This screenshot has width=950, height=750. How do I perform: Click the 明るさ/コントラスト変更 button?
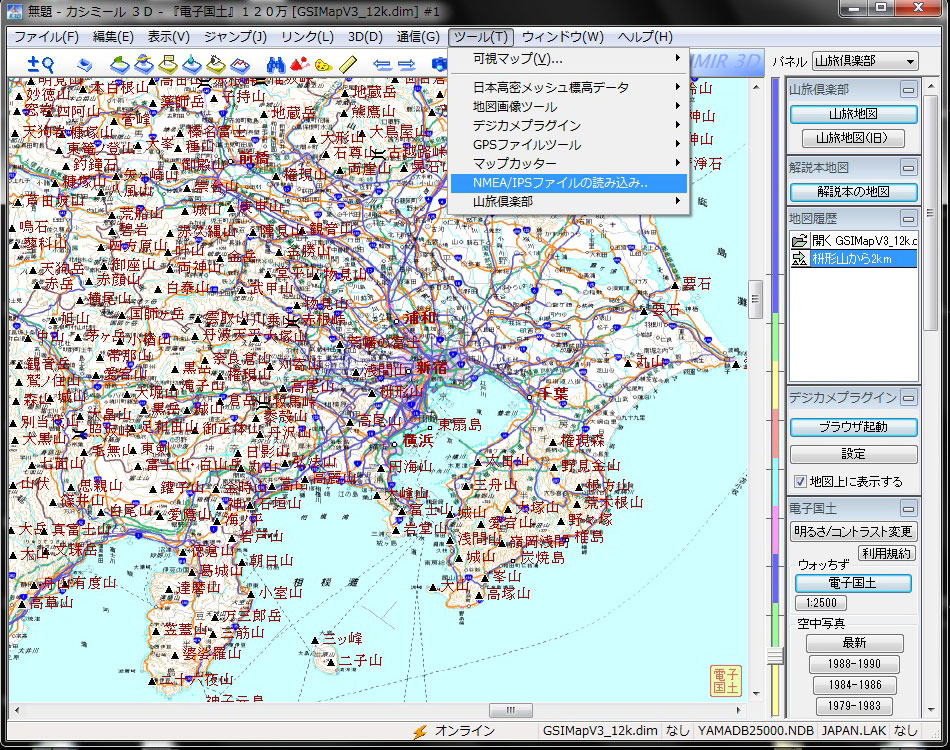pos(853,532)
